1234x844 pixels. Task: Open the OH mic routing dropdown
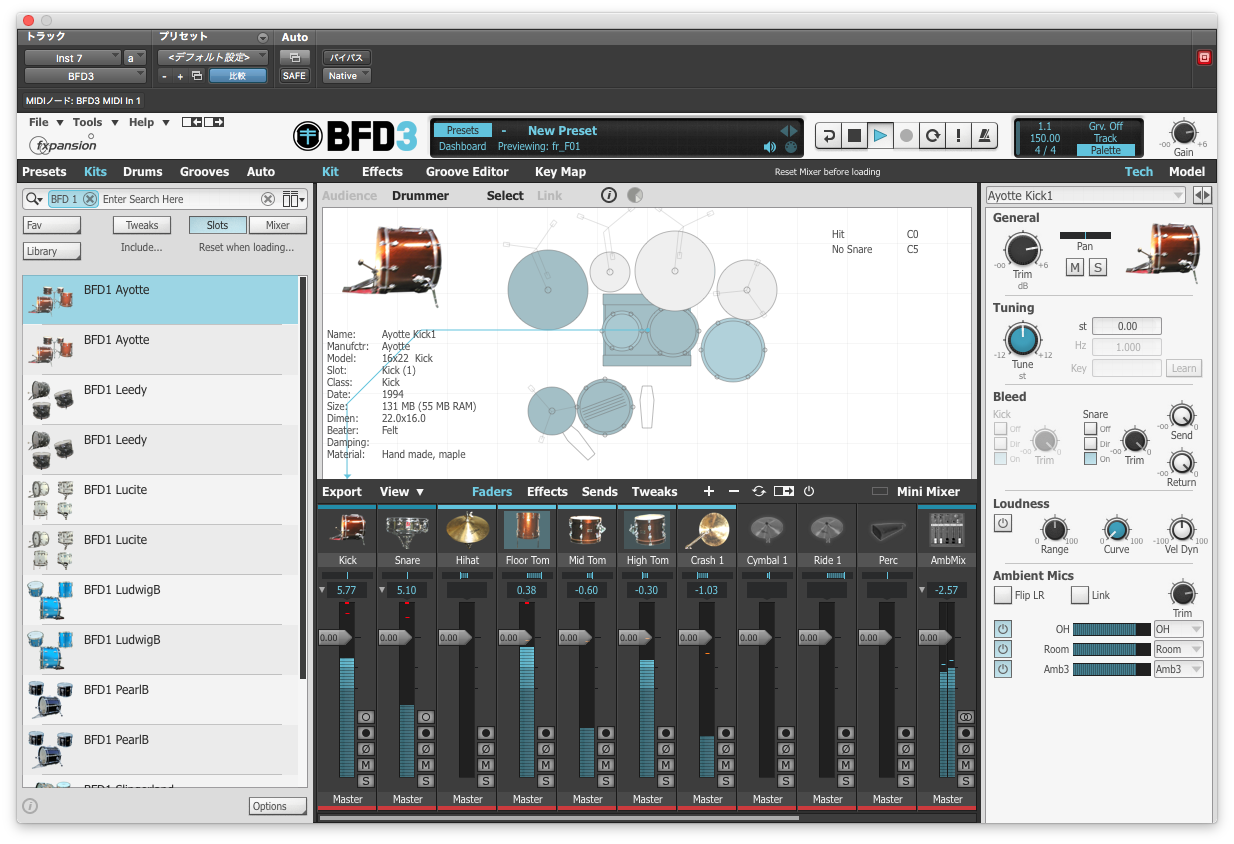pyautogui.click(x=1178, y=629)
